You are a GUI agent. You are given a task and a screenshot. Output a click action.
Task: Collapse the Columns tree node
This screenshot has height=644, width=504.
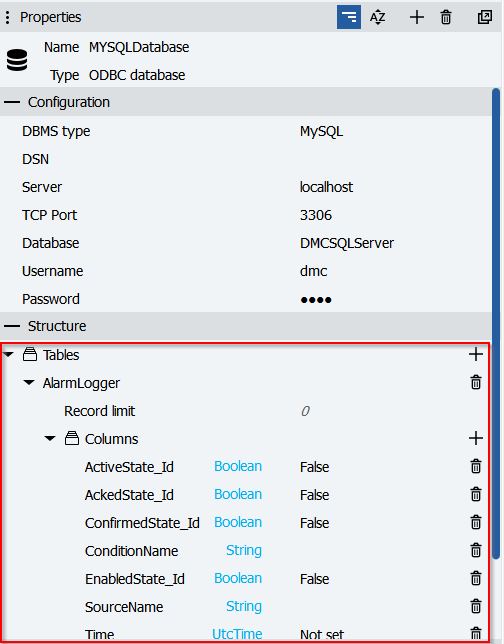pyautogui.click(x=50, y=438)
